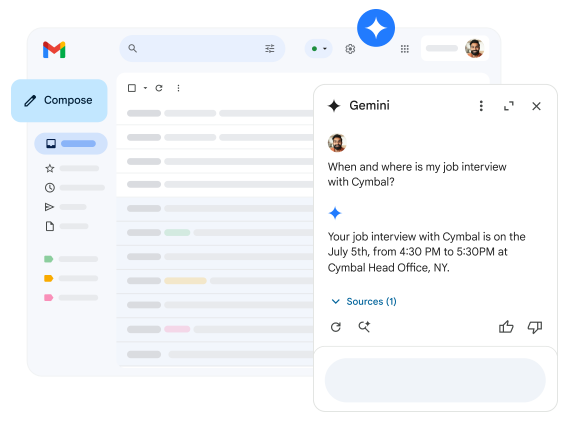586x425 pixels.
Task: Click 'Cymbal Head Office, NY.' response text
Action: (388, 268)
